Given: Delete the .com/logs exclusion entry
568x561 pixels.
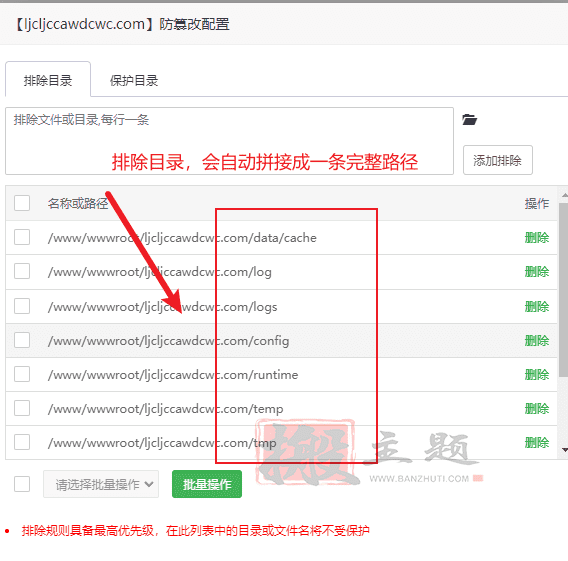Looking at the screenshot, I should (537, 306).
